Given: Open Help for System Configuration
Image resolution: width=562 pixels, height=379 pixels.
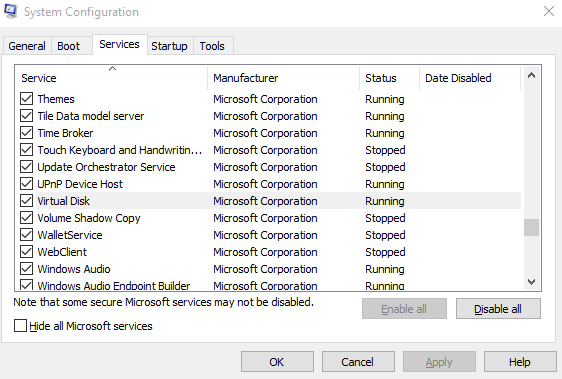Looking at the screenshot, I should 520,362.
